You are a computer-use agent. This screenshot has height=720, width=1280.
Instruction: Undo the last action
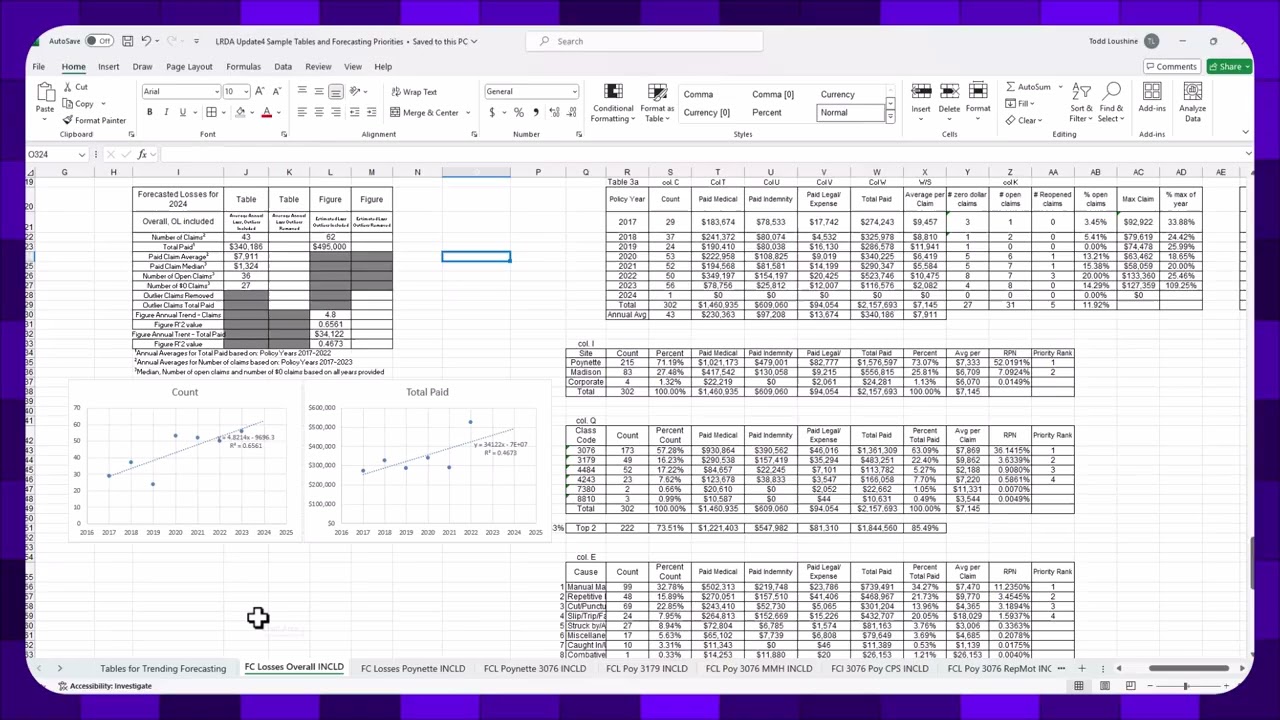tap(146, 41)
